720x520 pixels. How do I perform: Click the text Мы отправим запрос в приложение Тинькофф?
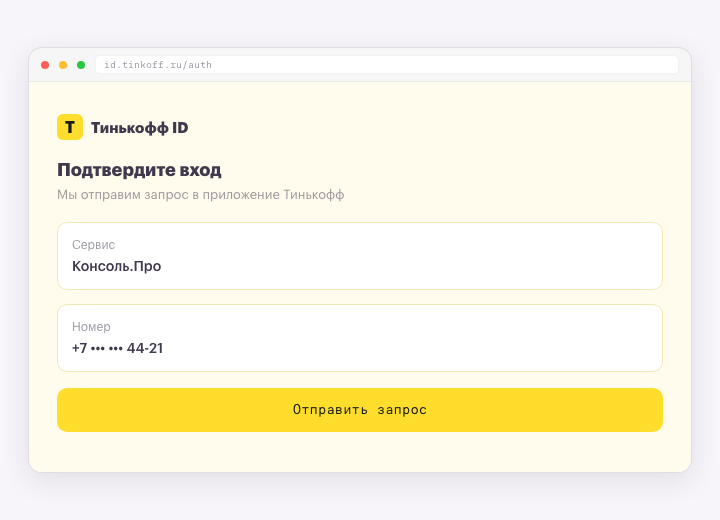201,195
